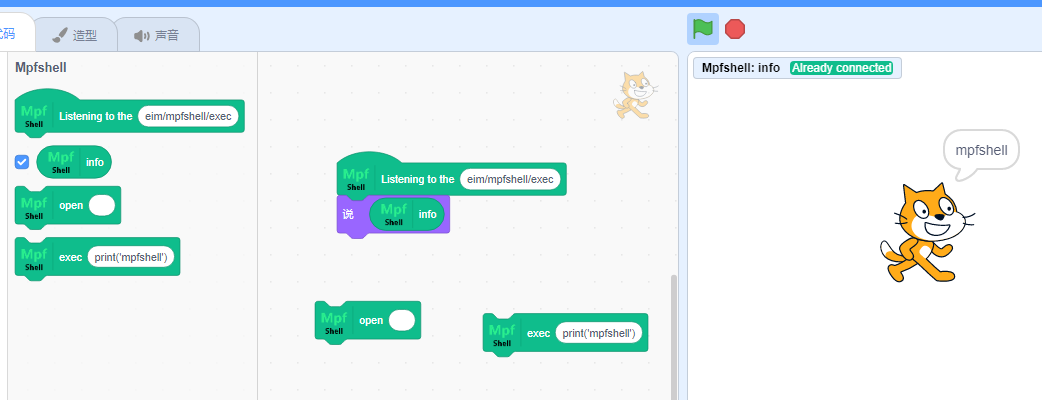Image resolution: width=1042 pixels, height=400 pixels.
Task: Edit print('mpfshell') field in workspace exec block
Action: click(599, 333)
